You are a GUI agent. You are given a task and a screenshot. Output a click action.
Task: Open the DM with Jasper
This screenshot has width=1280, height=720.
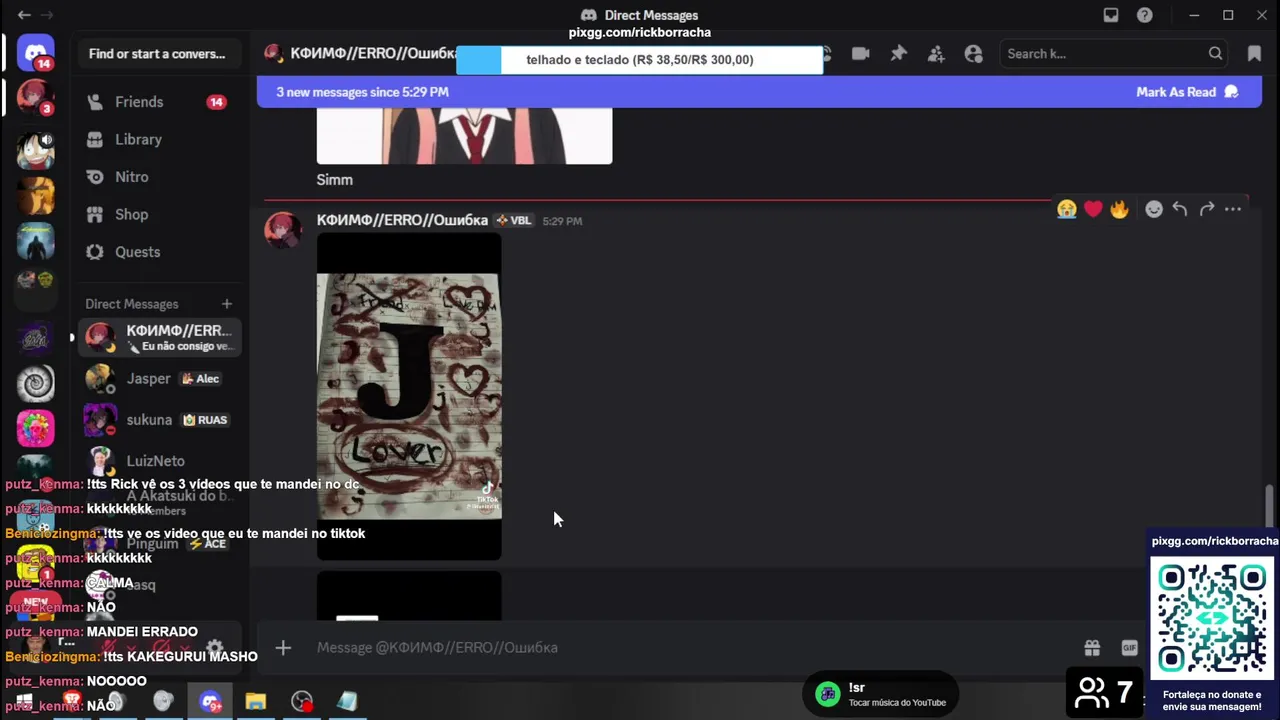(160, 379)
